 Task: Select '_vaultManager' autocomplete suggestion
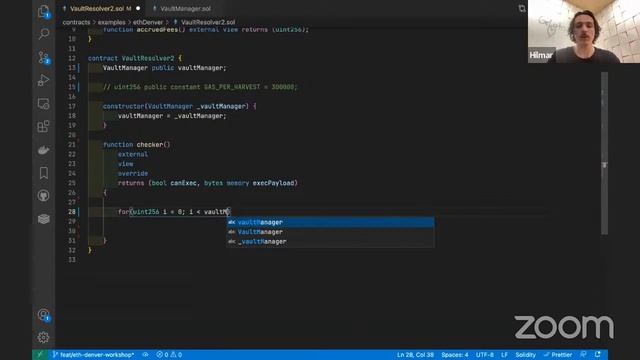point(331,242)
